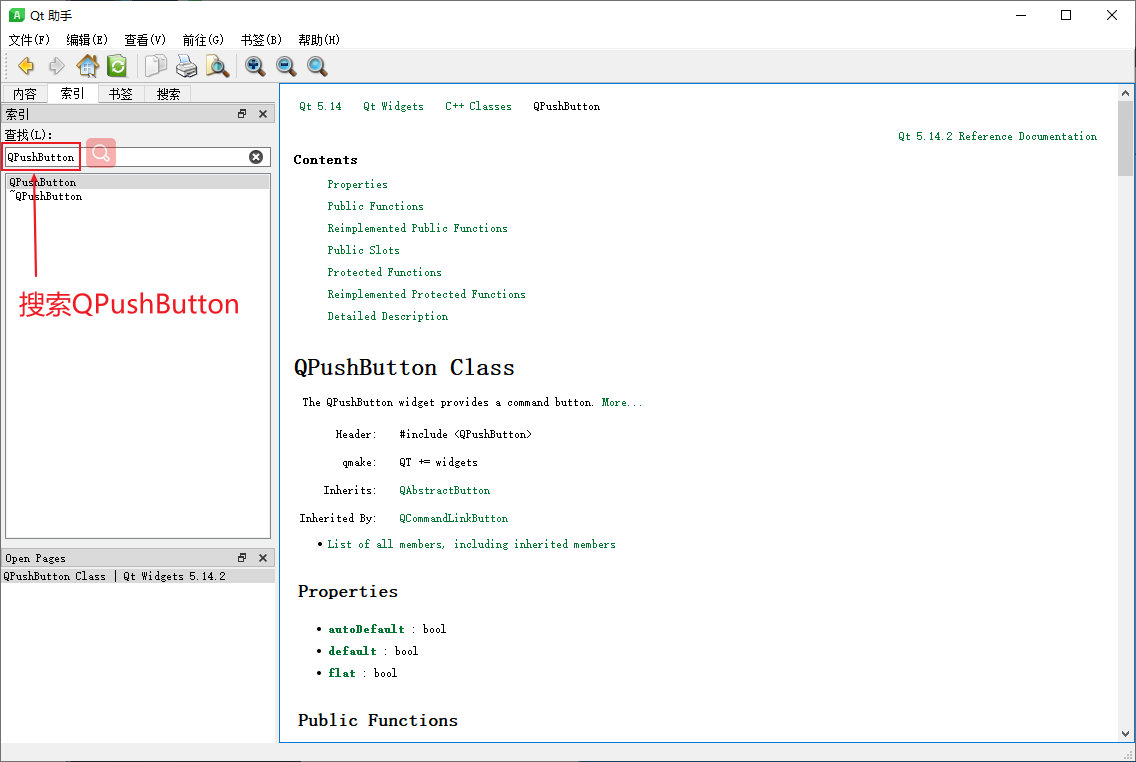
Task: Jump to Detailed Description in Contents
Action: click(388, 317)
